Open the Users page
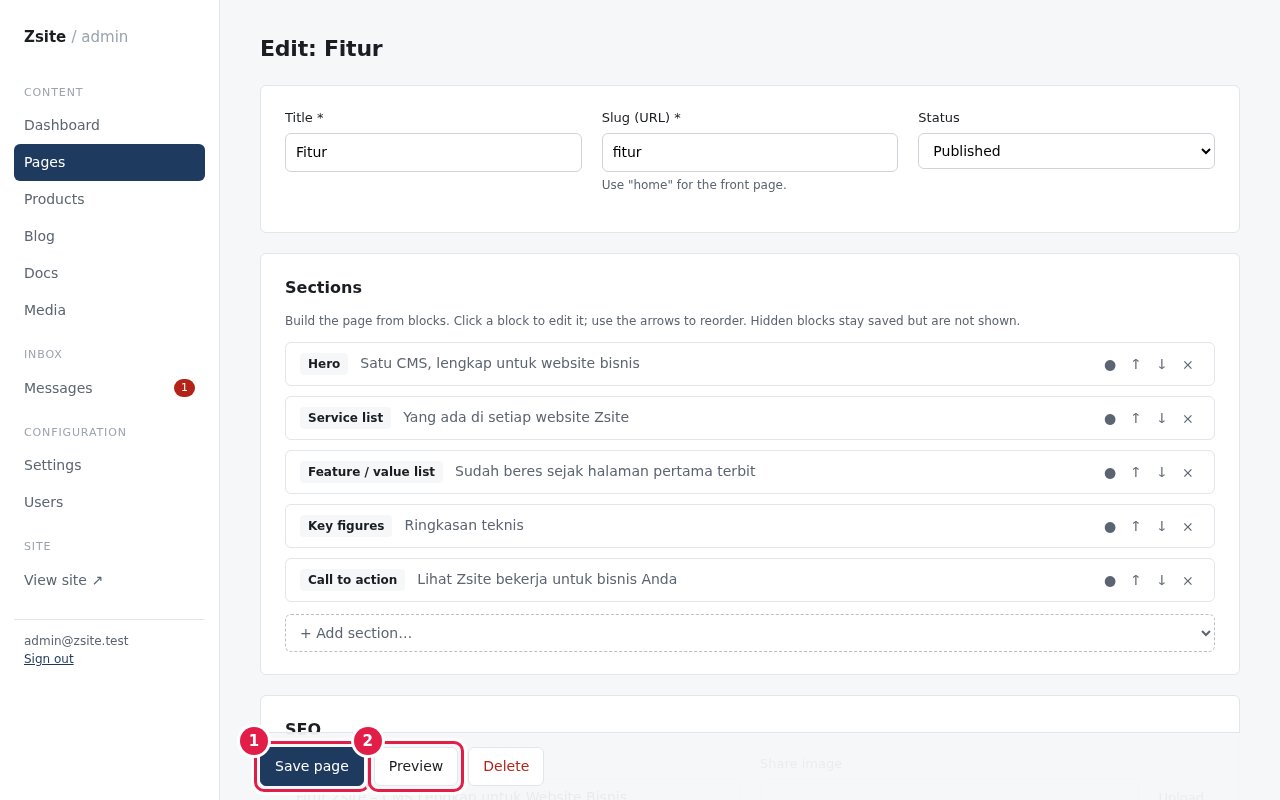 coord(109,502)
